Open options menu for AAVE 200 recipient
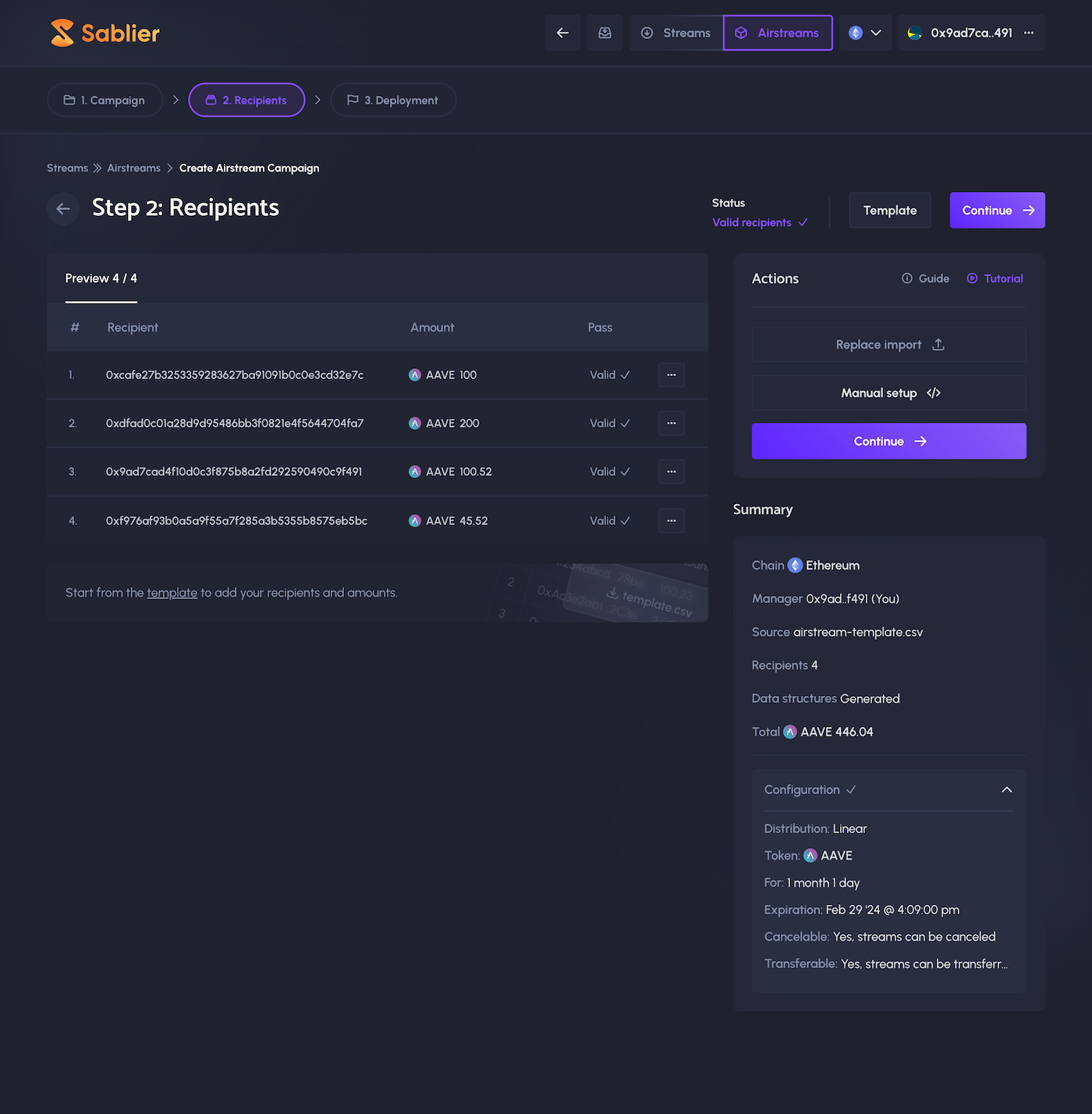Viewport: 1092px width, 1114px height. (671, 424)
